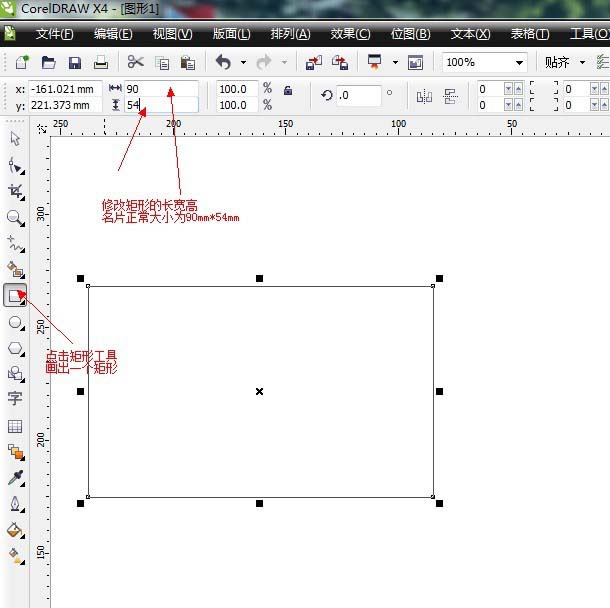The height and width of the screenshot is (608, 610).
Task: Open the 表格(T) menu
Action: tap(530, 34)
